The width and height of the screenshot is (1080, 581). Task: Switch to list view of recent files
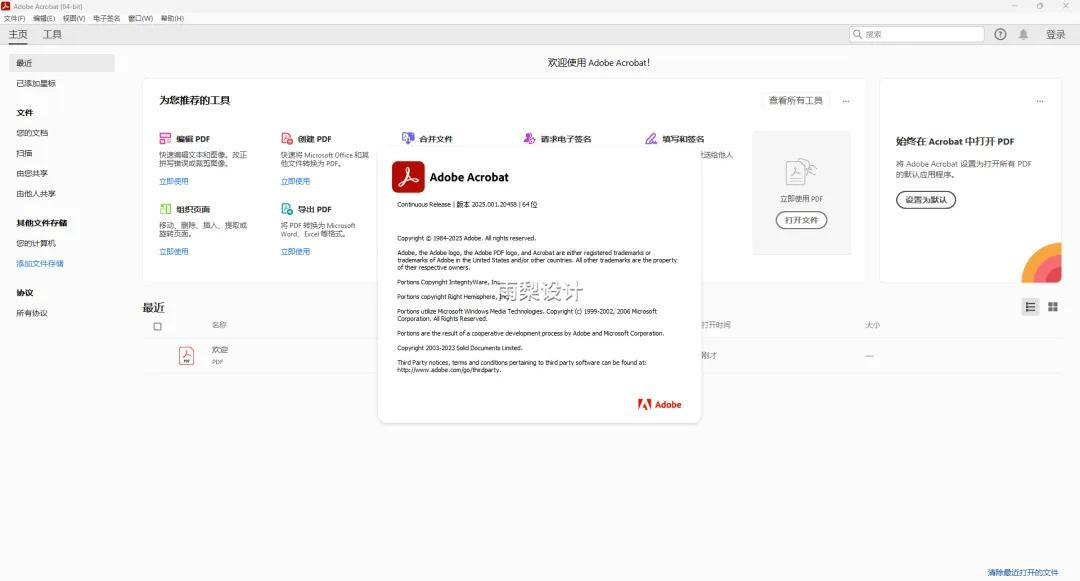1030,307
